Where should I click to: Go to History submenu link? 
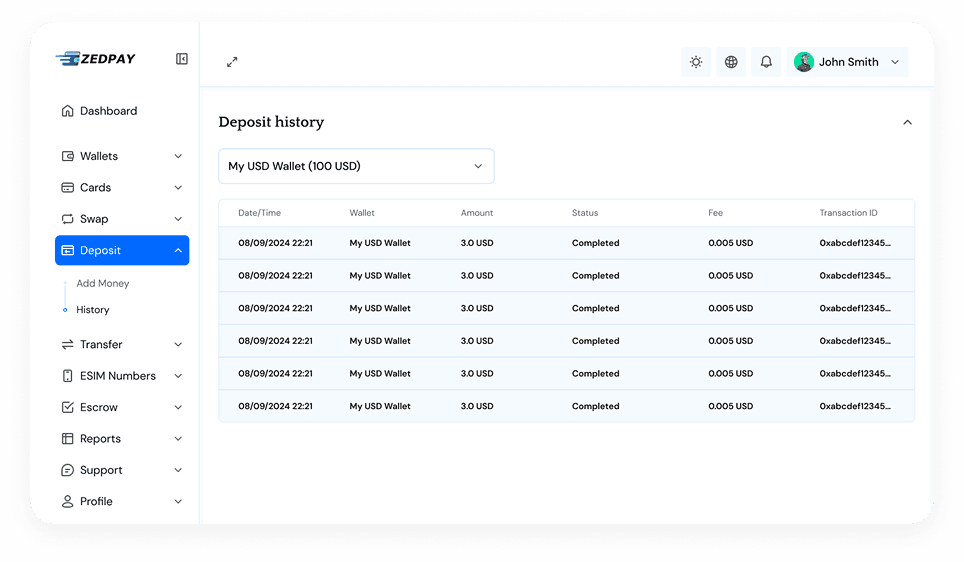click(x=93, y=310)
